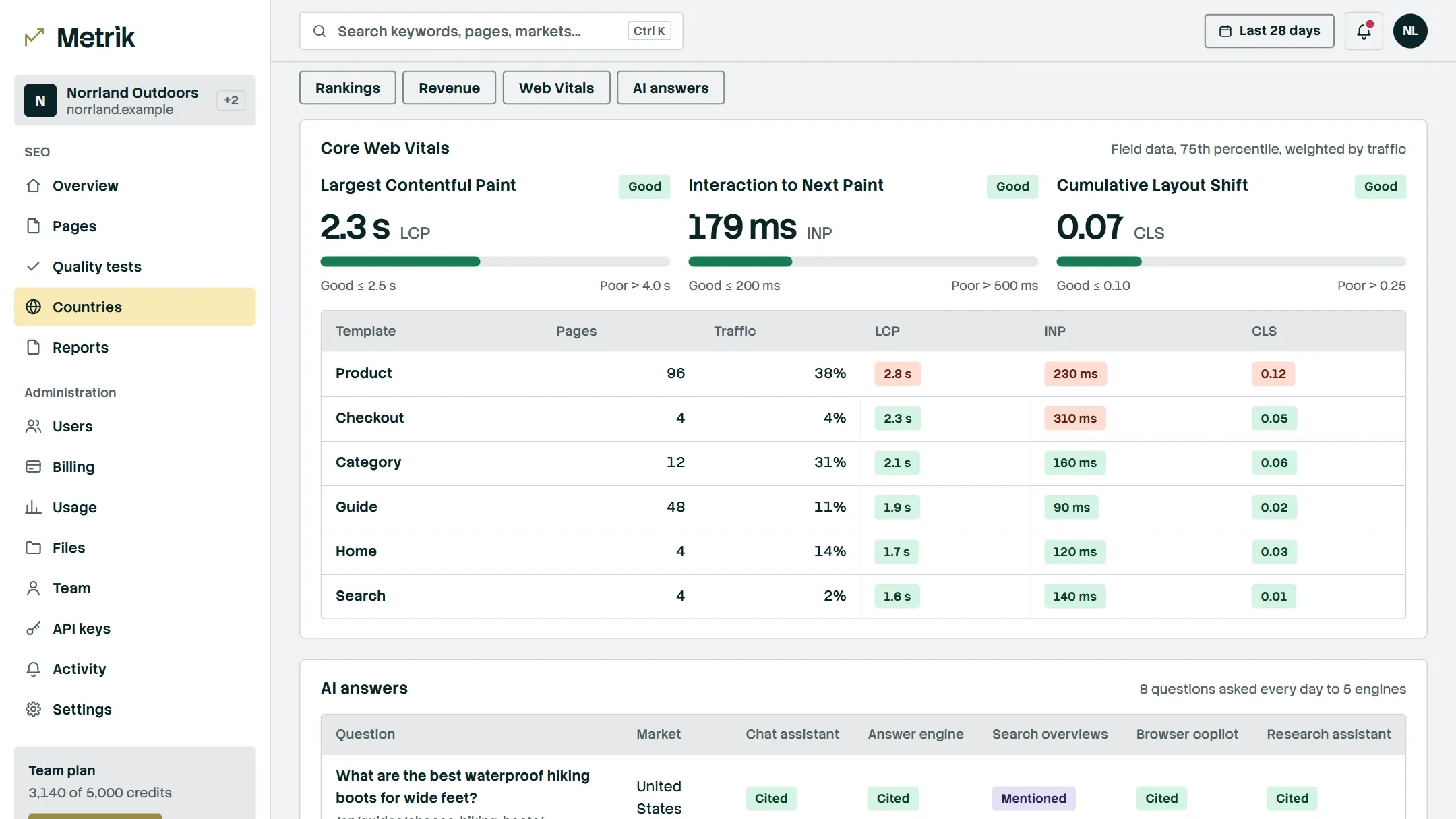The width and height of the screenshot is (1456, 819).
Task: Click the Team person icon
Action: pyautogui.click(x=33, y=588)
